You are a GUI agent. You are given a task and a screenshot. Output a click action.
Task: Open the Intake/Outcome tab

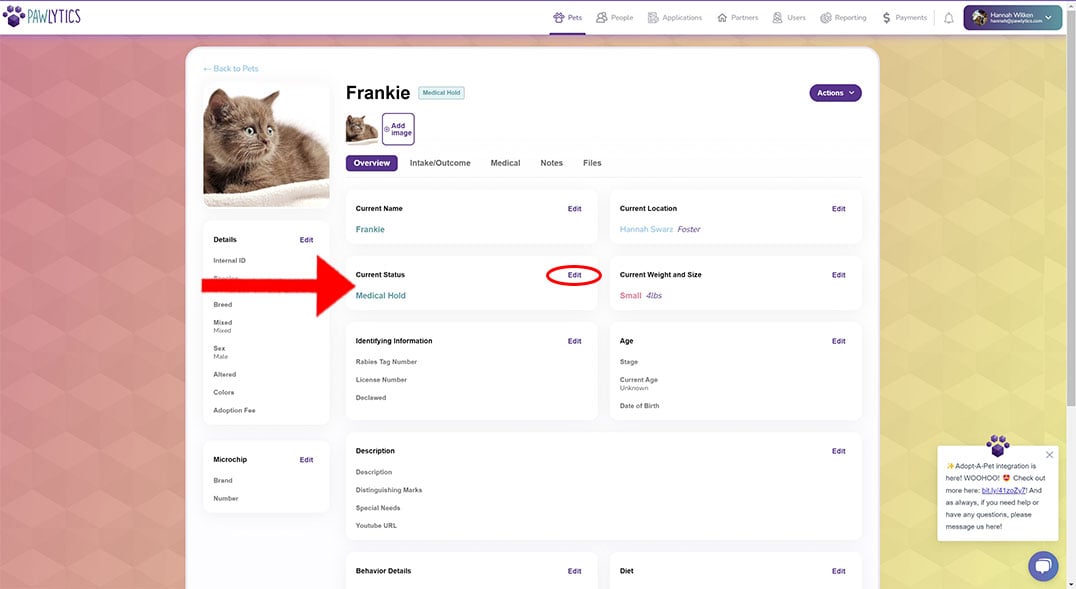[439, 162]
